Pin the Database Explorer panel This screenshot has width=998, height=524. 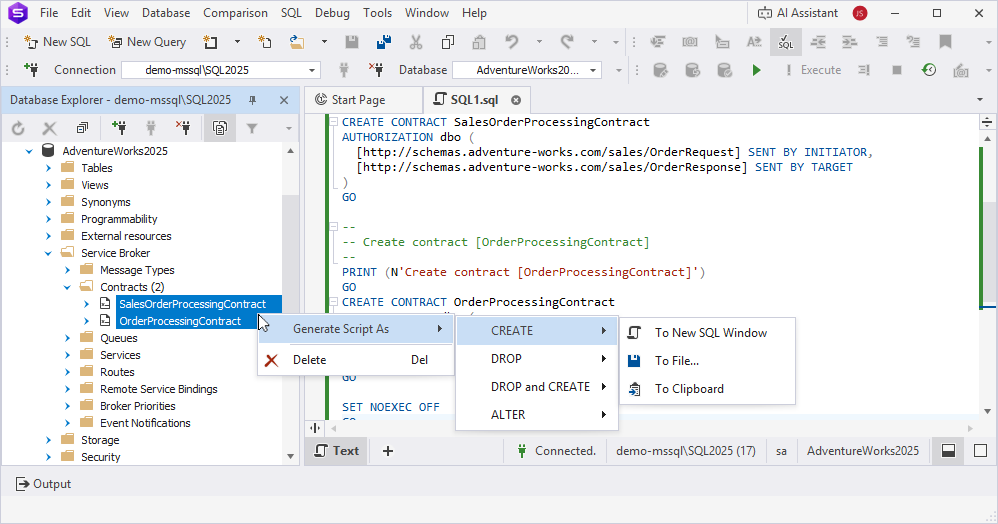click(252, 100)
